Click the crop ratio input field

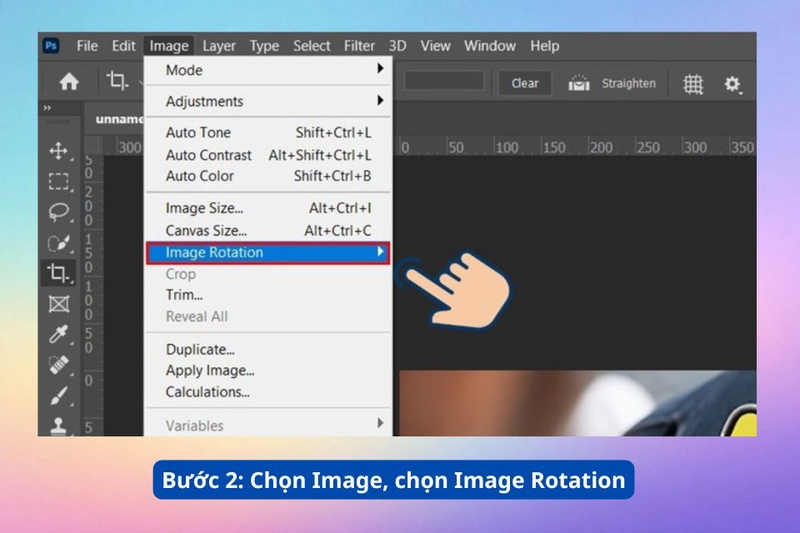pos(444,81)
